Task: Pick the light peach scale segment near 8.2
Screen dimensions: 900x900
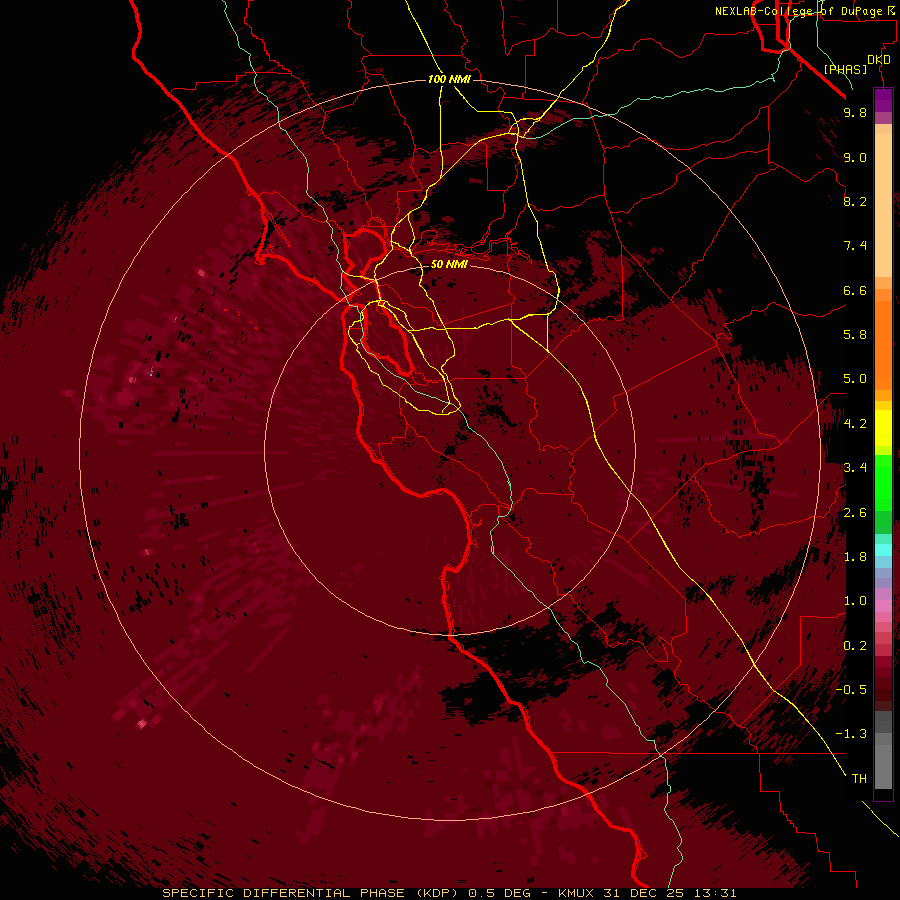Action: 883,205
